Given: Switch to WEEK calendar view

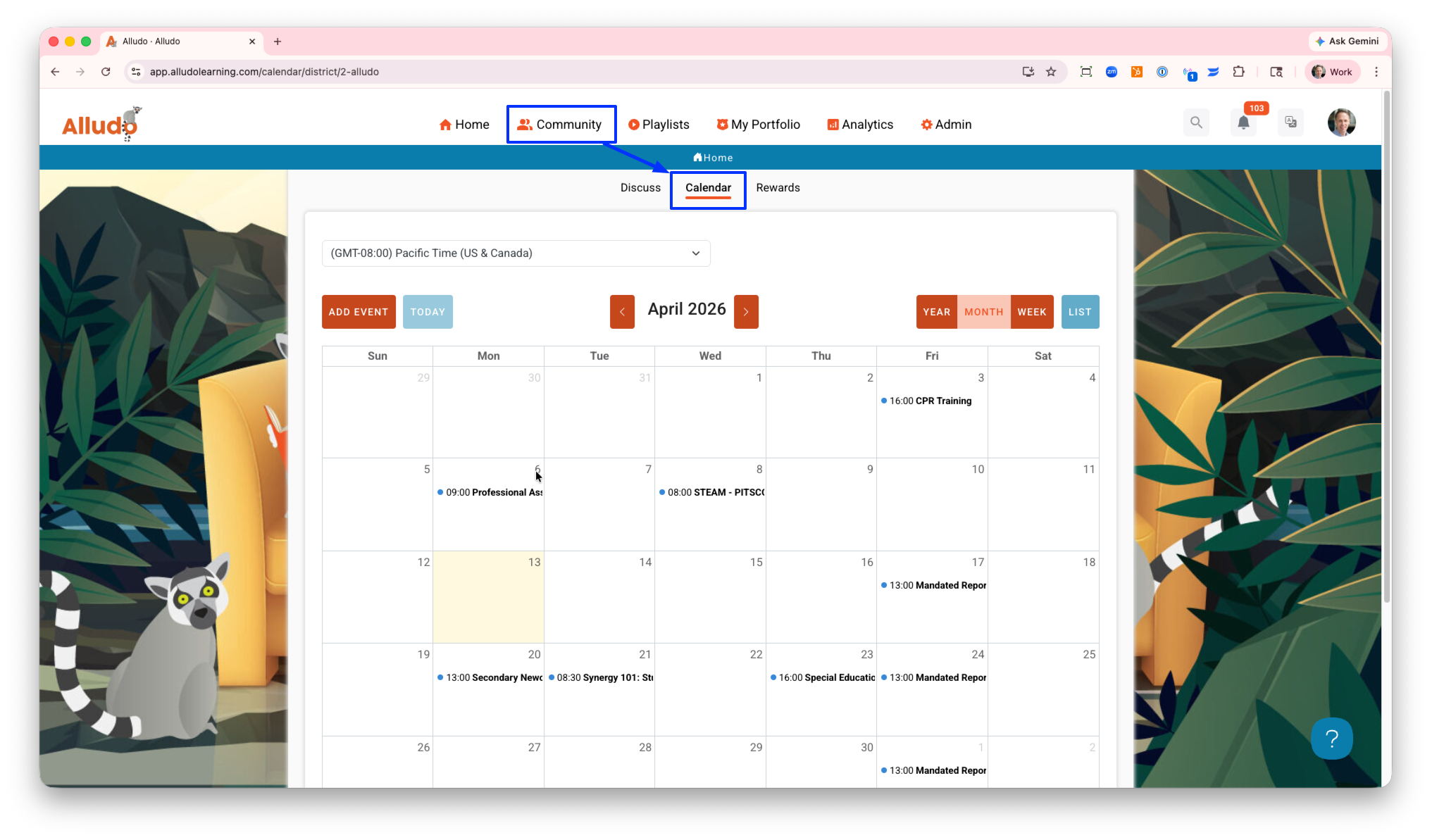Looking at the screenshot, I should tap(1031, 311).
